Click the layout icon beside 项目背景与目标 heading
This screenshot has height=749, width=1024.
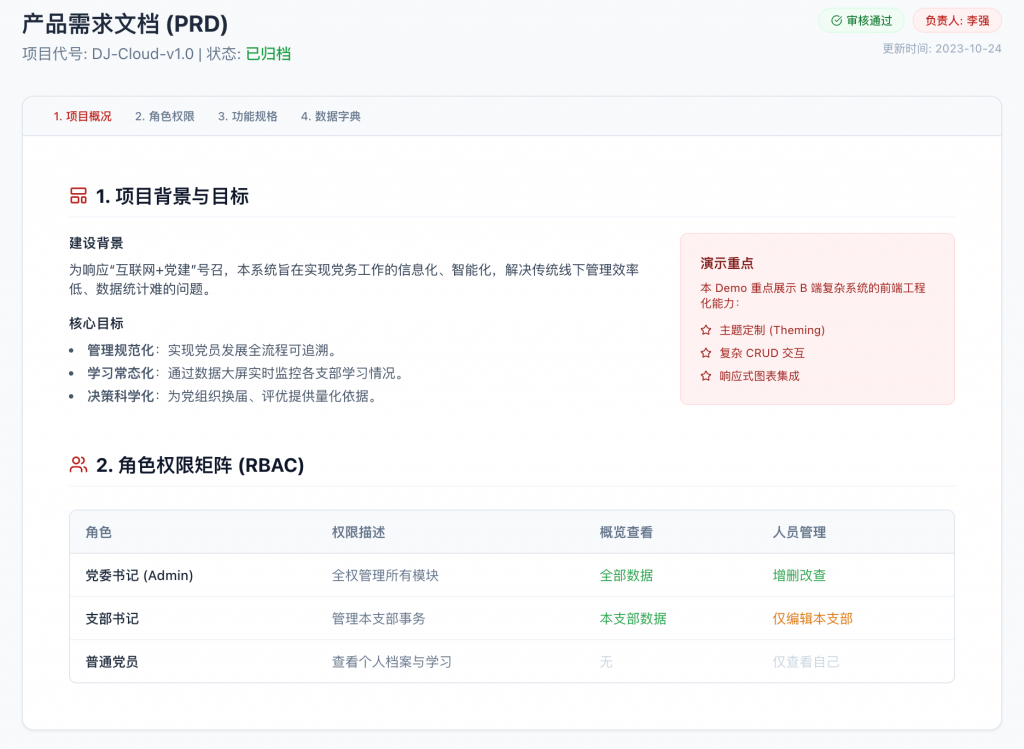coord(78,196)
